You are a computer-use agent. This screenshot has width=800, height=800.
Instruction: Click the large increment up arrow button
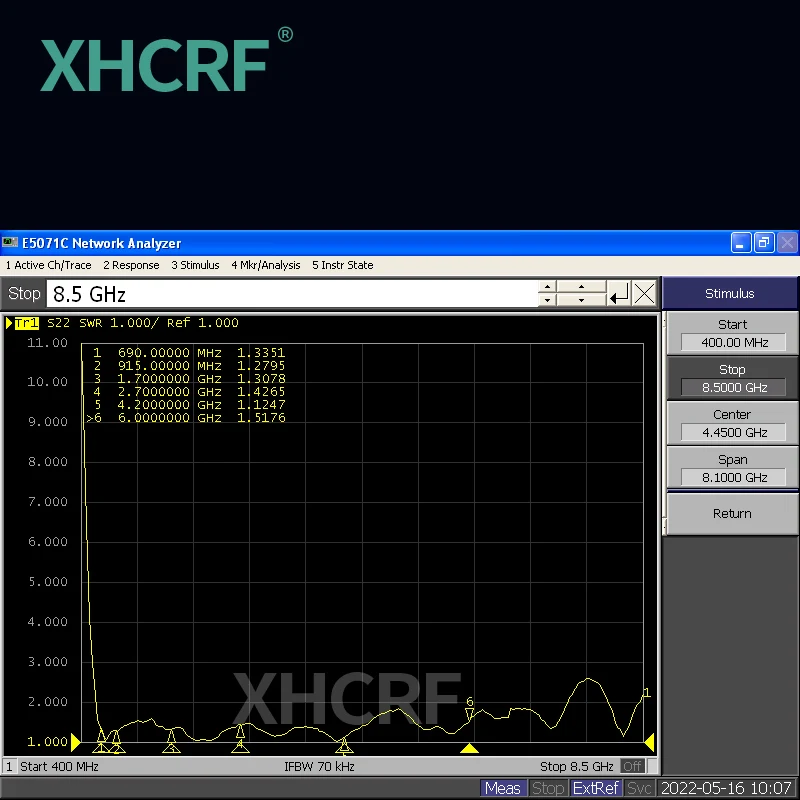[581, 287]
